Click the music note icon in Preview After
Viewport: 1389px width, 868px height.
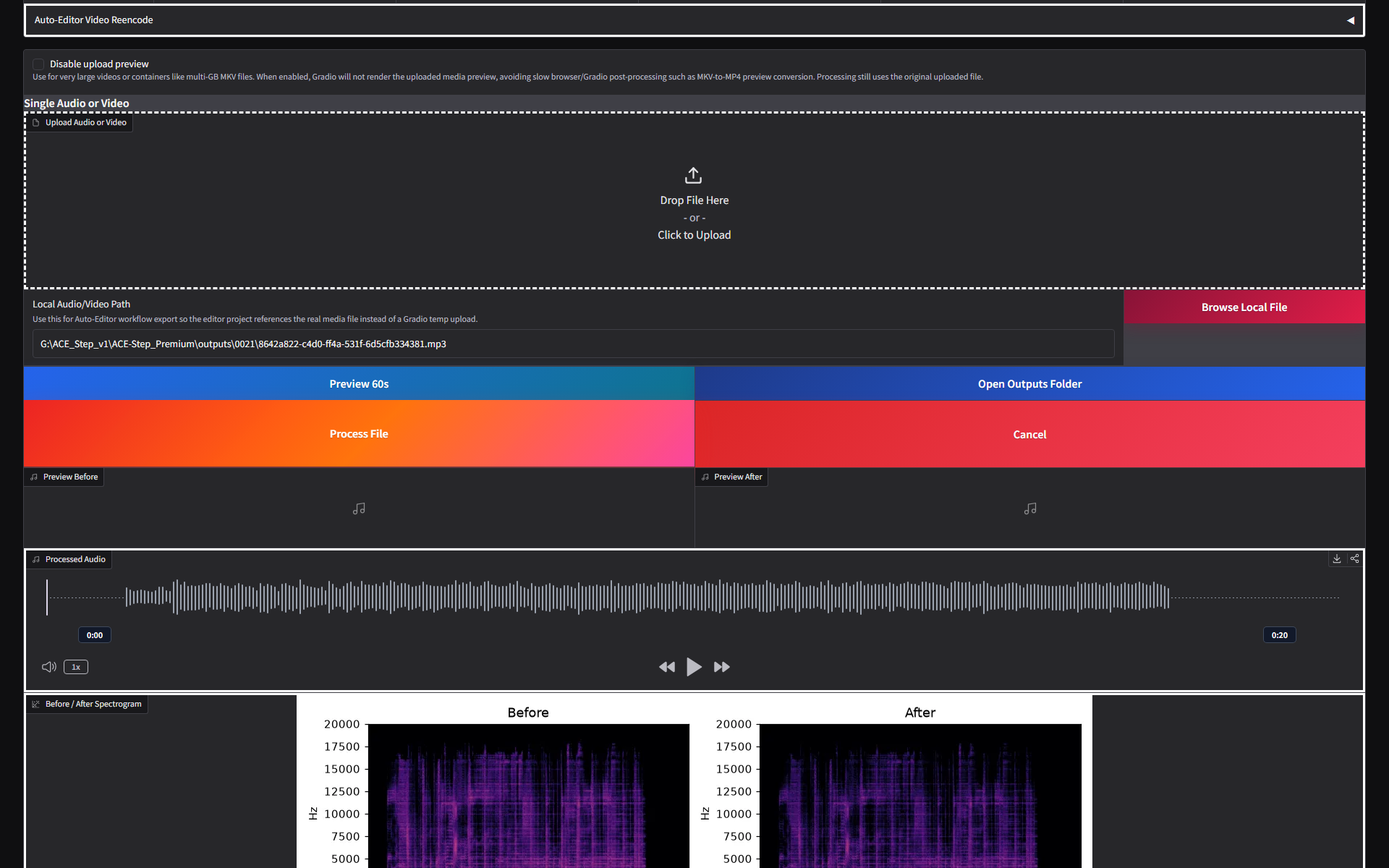pyautogui.click(x=1030, y=509)
